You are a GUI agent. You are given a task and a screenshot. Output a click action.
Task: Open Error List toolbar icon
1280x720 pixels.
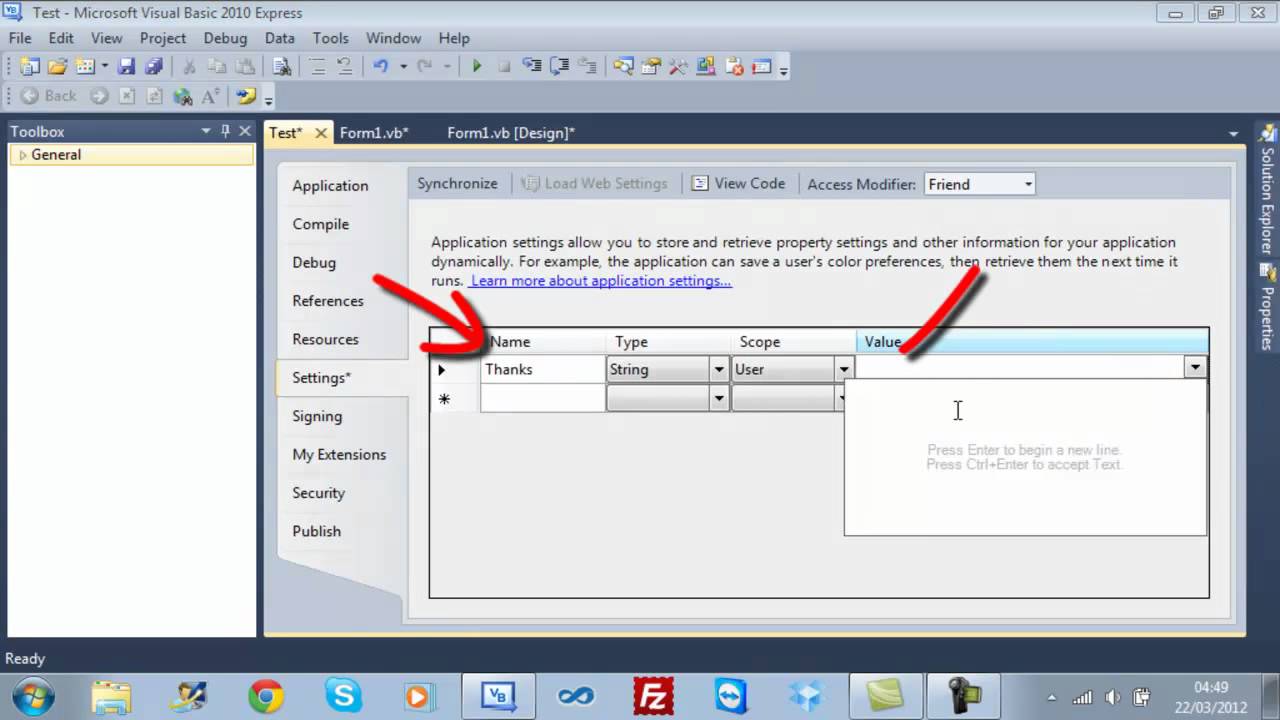[734, 67]
